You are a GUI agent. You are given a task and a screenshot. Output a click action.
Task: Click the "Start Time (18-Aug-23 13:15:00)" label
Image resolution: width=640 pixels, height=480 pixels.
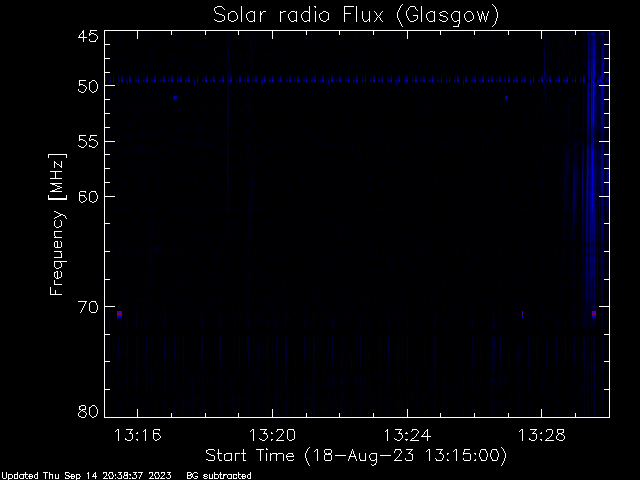[356, 456]
